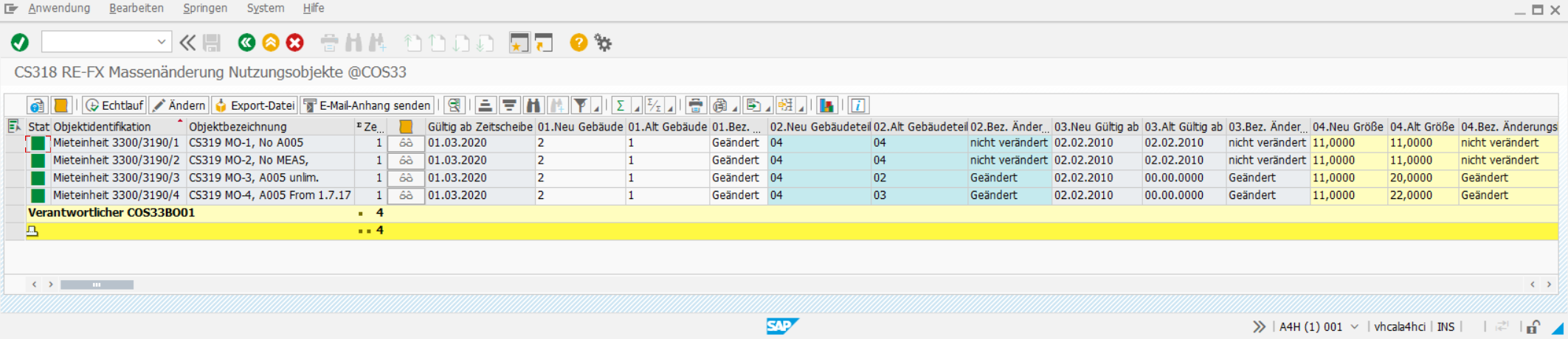The width and height of the screenshot is (1568, 339).
Task: Open help via the question mark icon
Action: pos(578,43)
